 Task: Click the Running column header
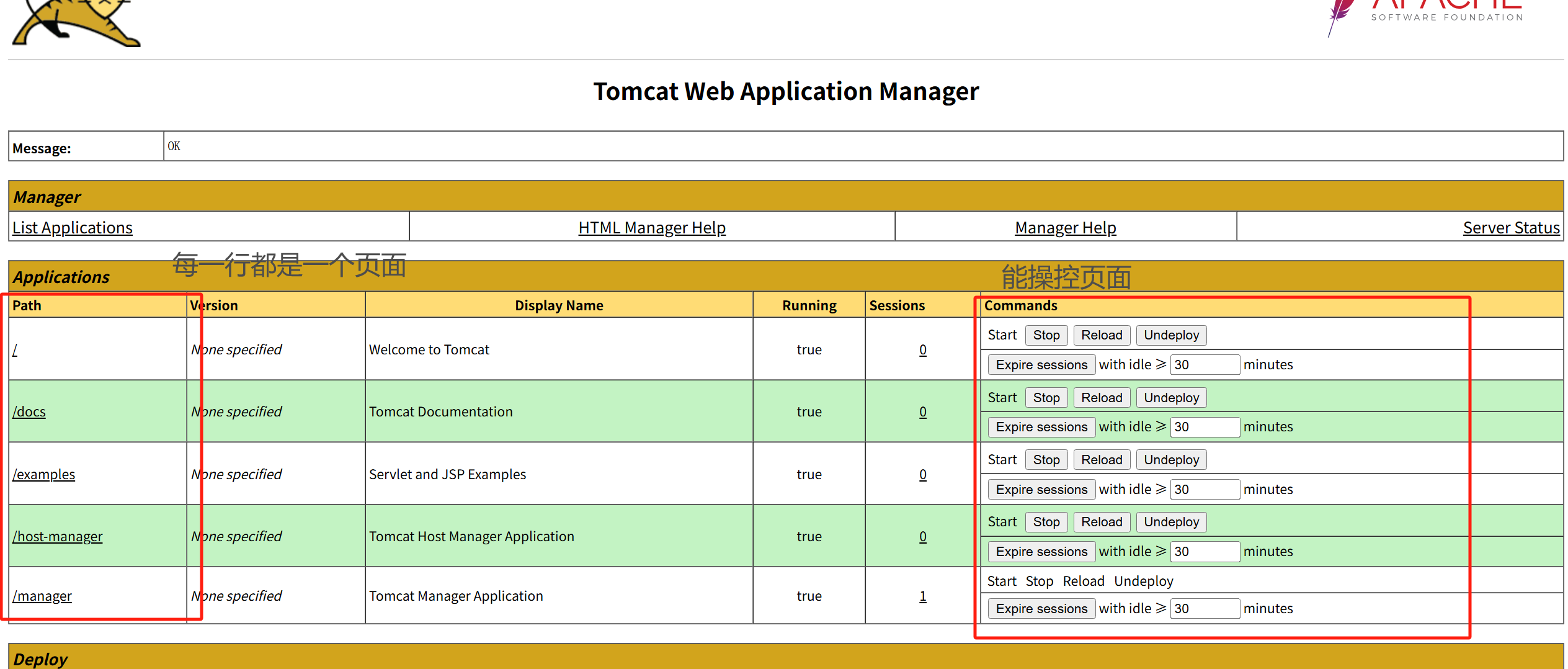click(x=809, y=305)
